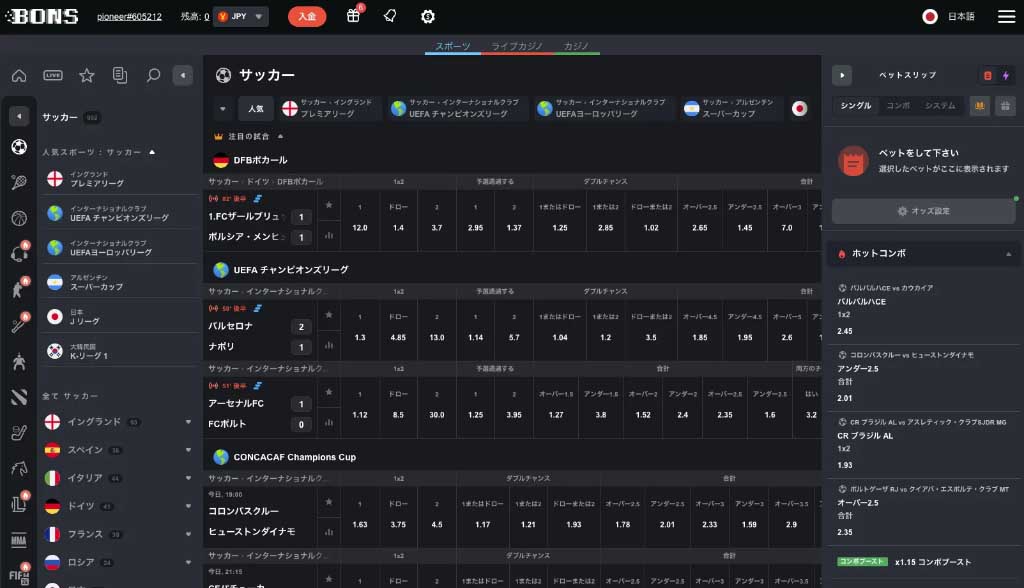Favorite the Saarbrücken match with star

(x=329, y=205)
